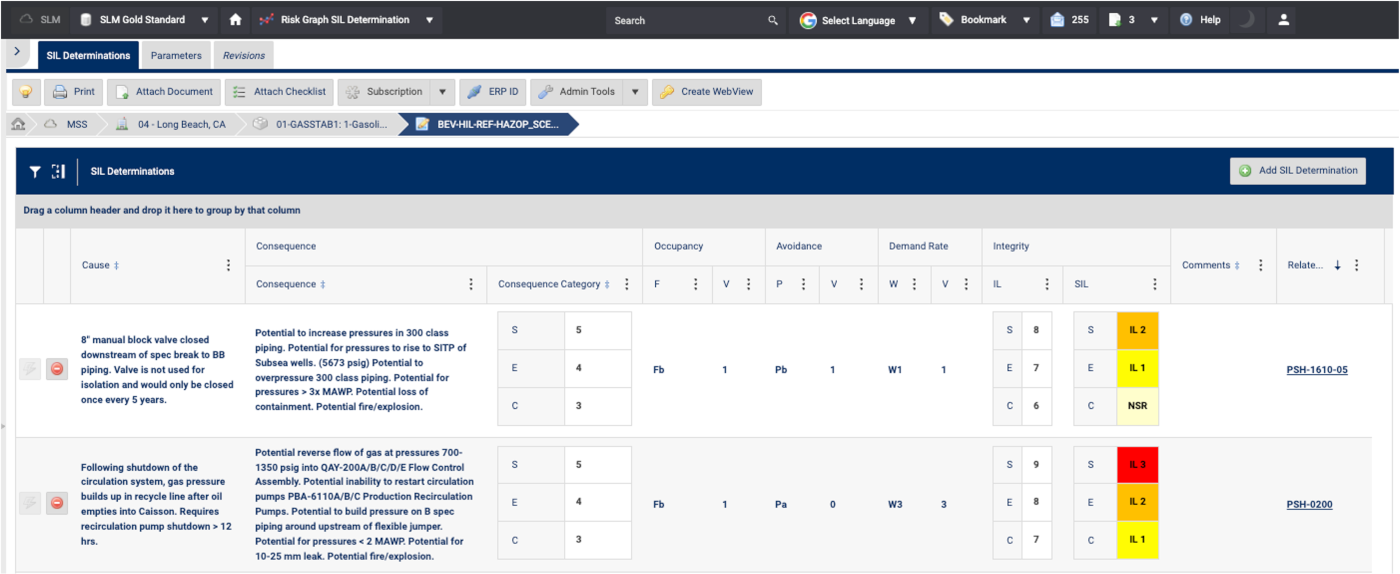Click the red IL 3 swatch
This screenshot has width=1400, height=574.
(x=1137, y=465)
